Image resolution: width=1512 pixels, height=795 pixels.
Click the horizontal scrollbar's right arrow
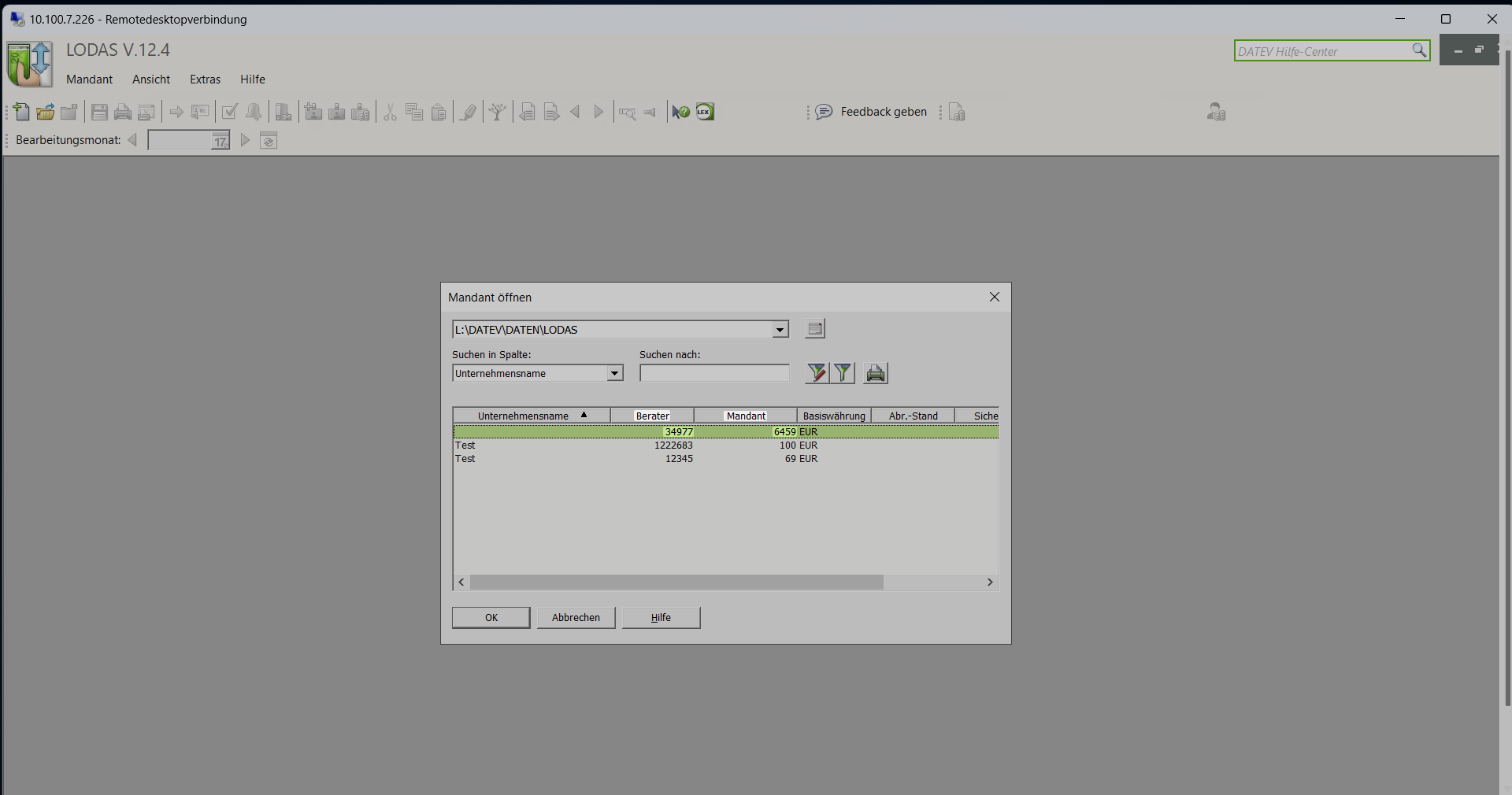(x=990, y=582)
